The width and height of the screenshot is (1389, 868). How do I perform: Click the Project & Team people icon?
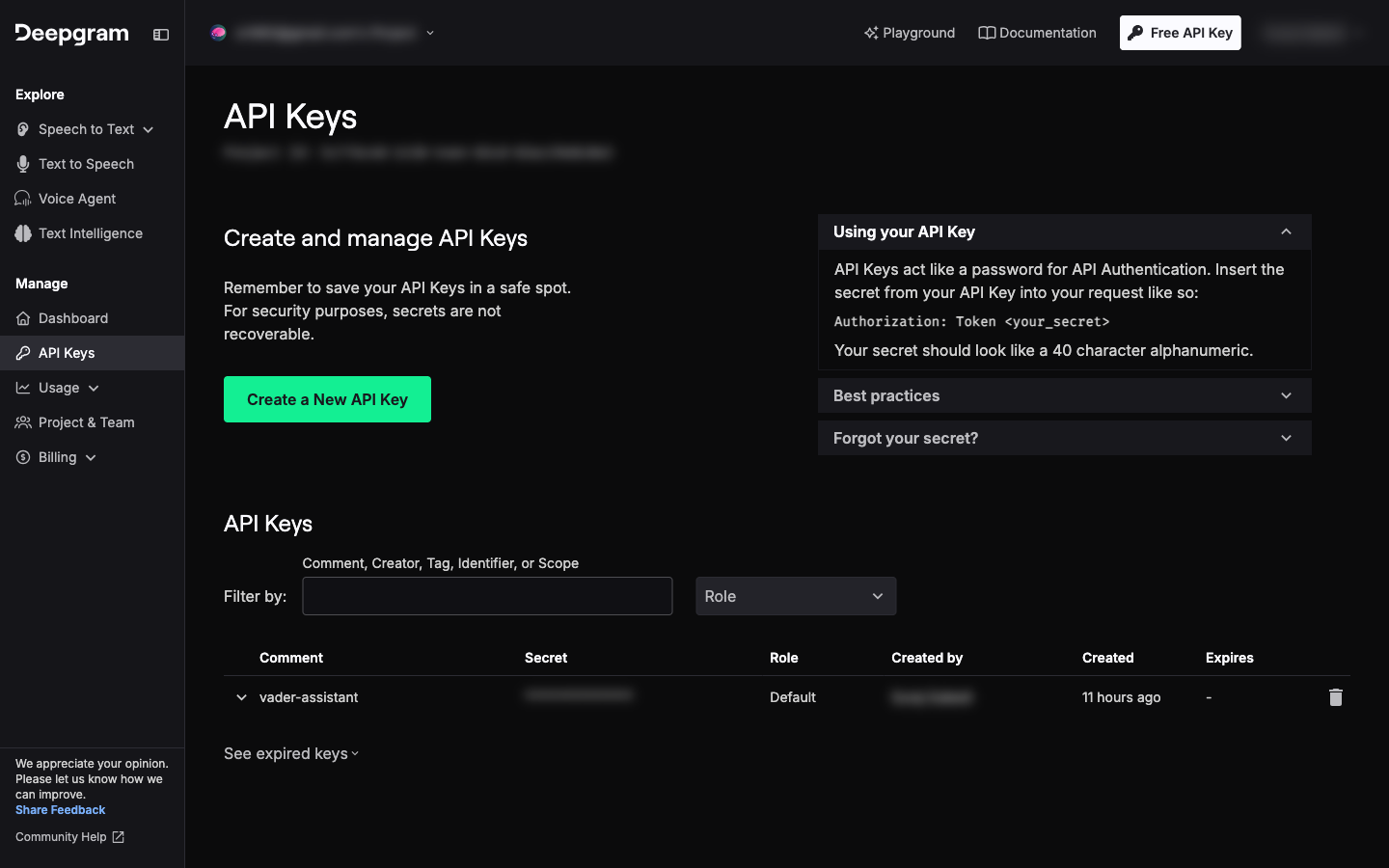[x=23, y=422]
